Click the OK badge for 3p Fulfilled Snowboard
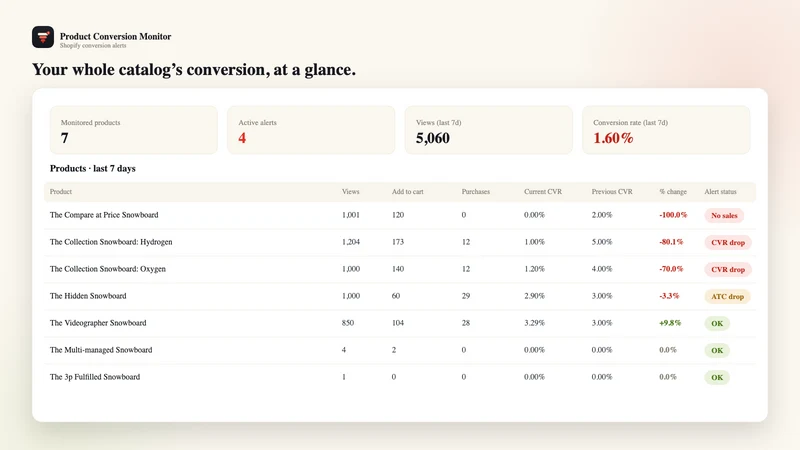Viewport: 800px width, 450px height. pyautogui.click(x=717, y=378)
